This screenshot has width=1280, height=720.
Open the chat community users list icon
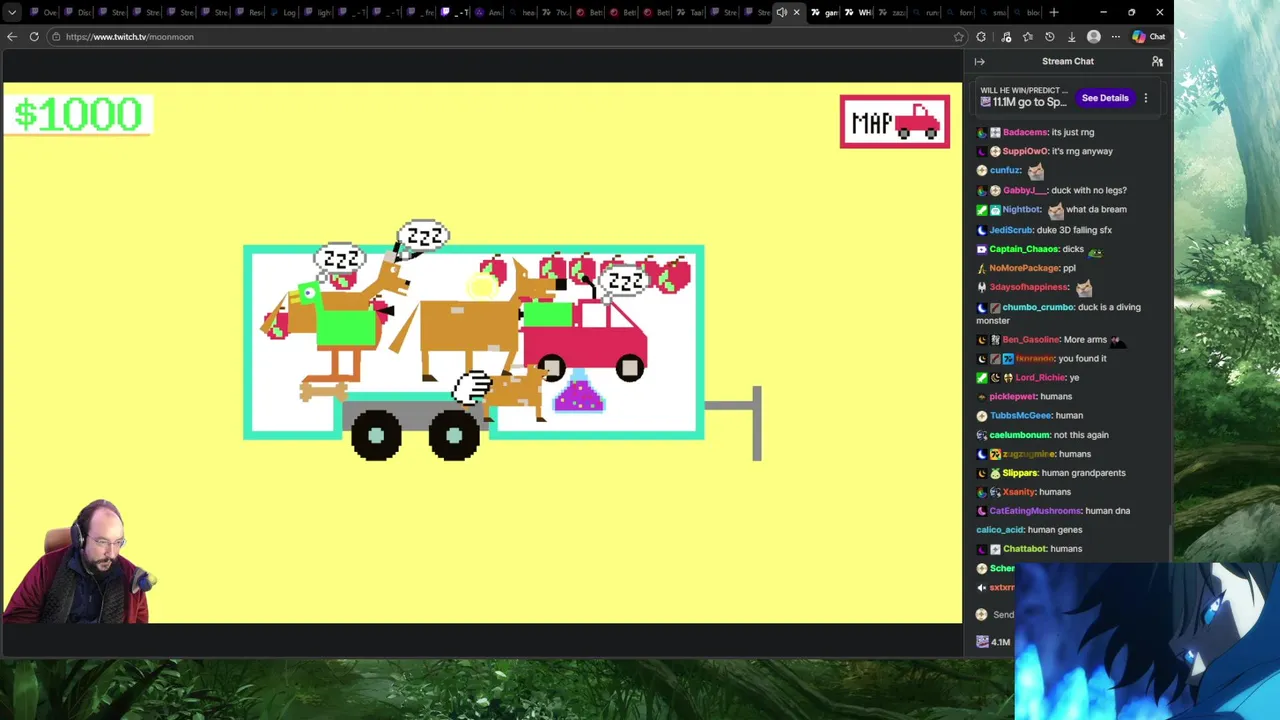tap(1157, 62)
